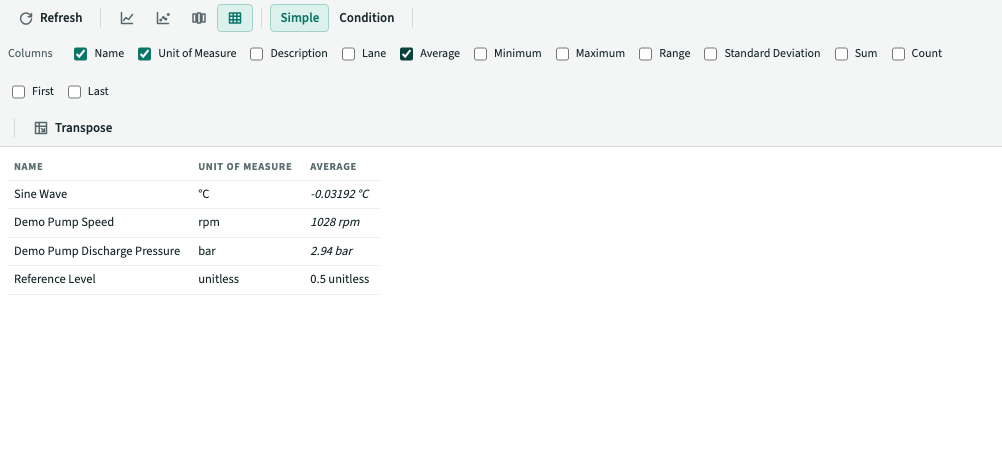The image size is (1002, 473).
Task: Tick the Last column checkbox
Action: tap(75, 92)
